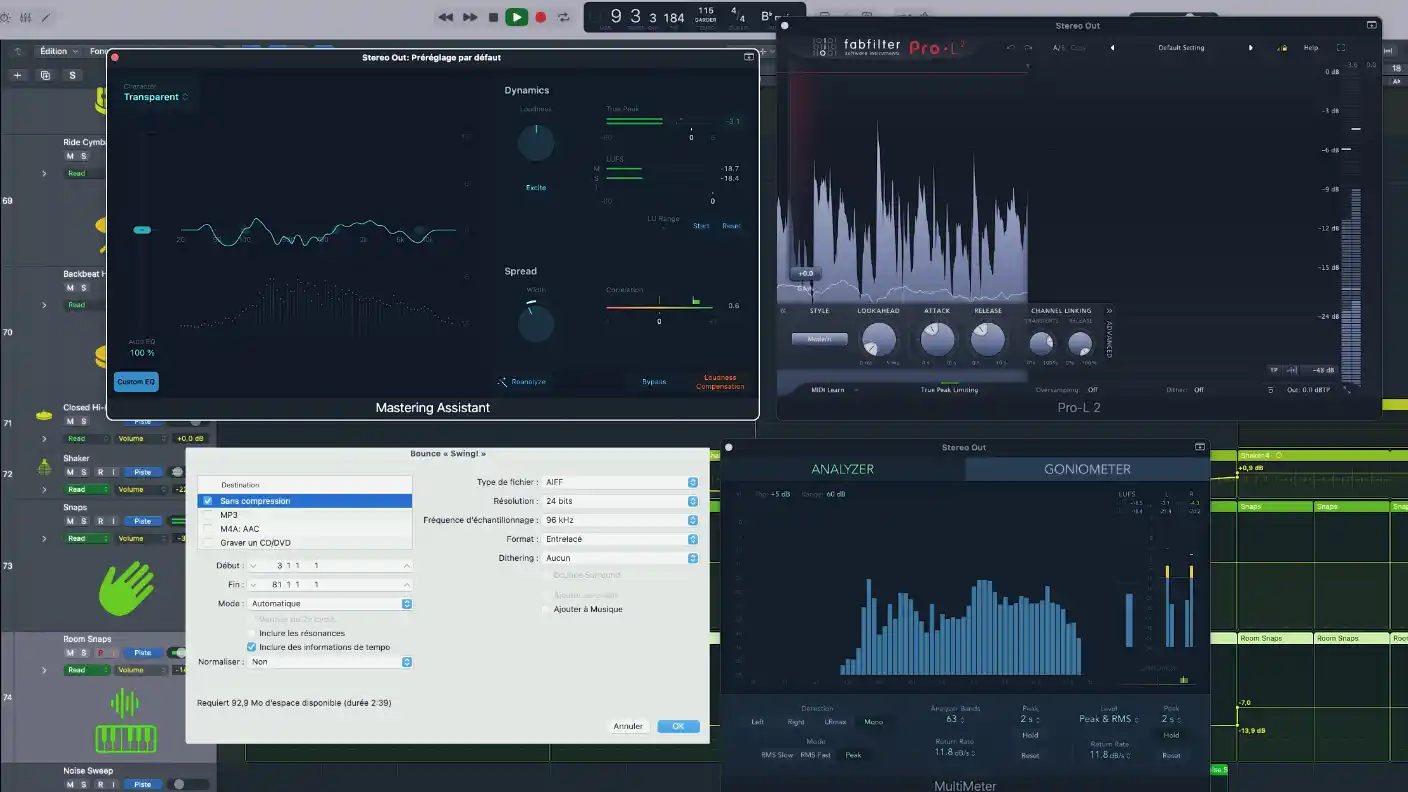
Task: Open the Mixer from the control bar
Action: click(27, 17)
